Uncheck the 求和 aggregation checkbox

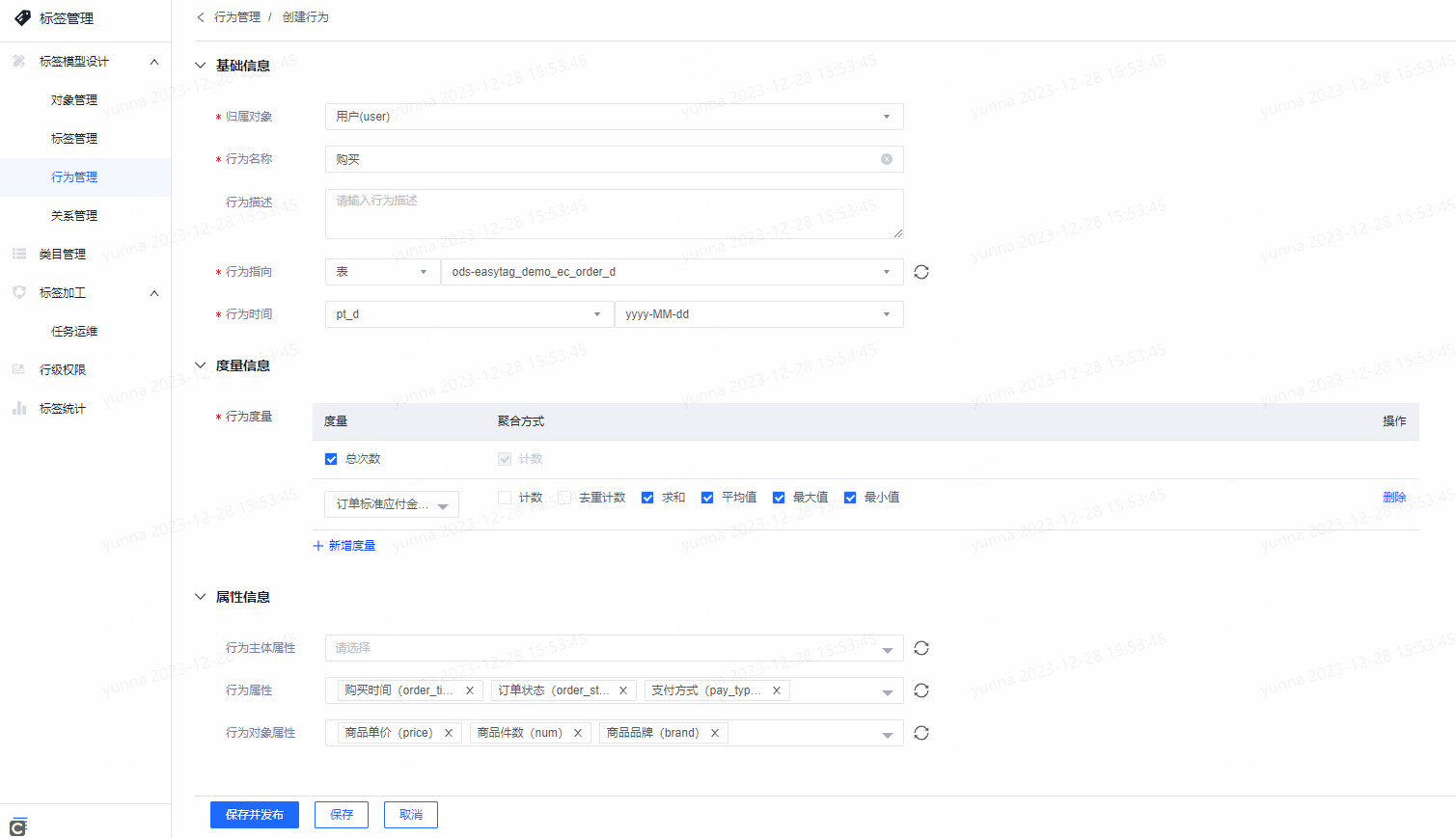coord(647,498)
